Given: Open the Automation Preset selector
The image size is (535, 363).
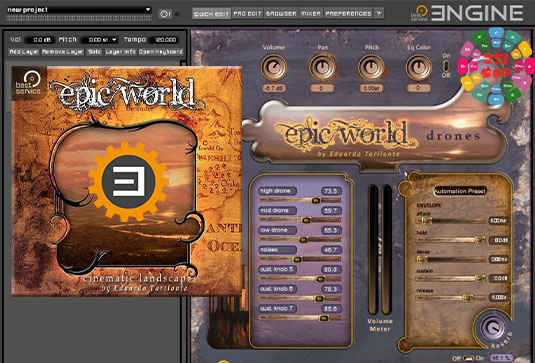Looking at the screenshot, I should [460, 191].
